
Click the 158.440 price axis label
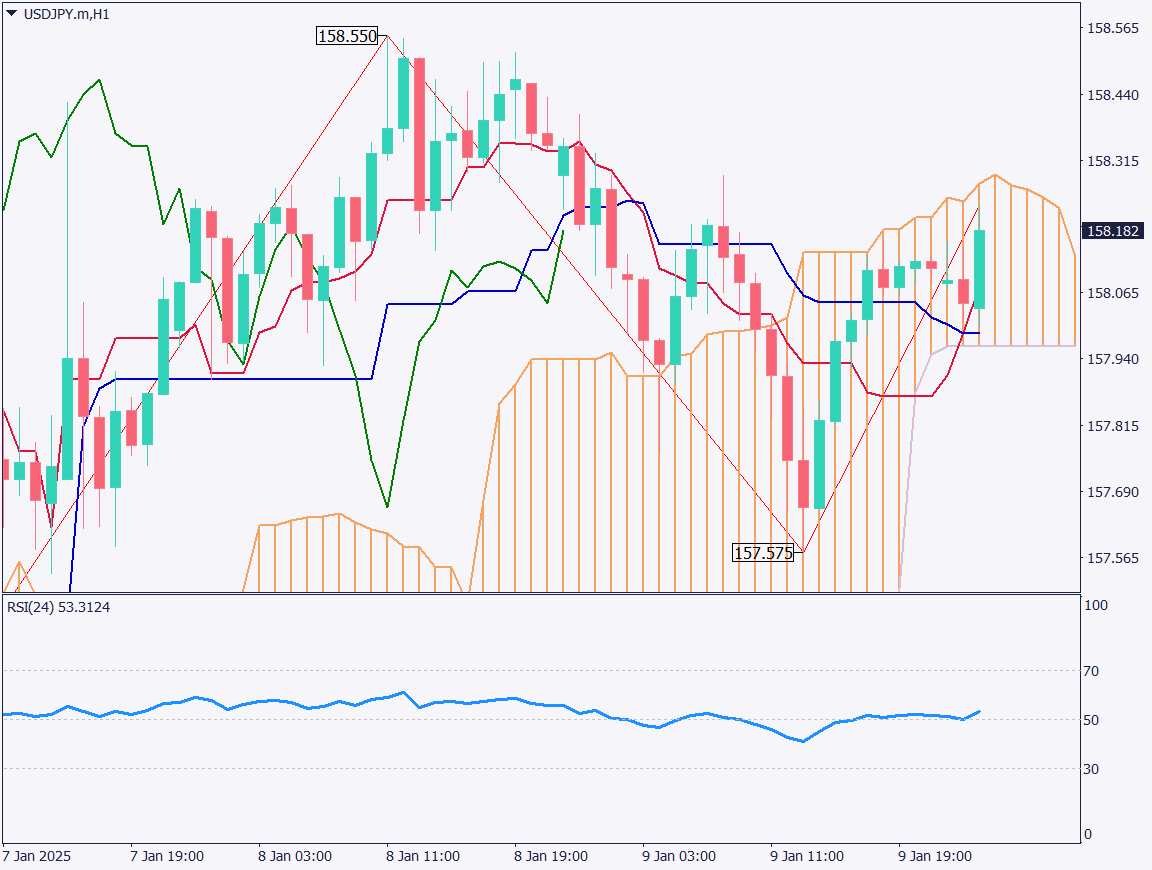coord(1112,95)
